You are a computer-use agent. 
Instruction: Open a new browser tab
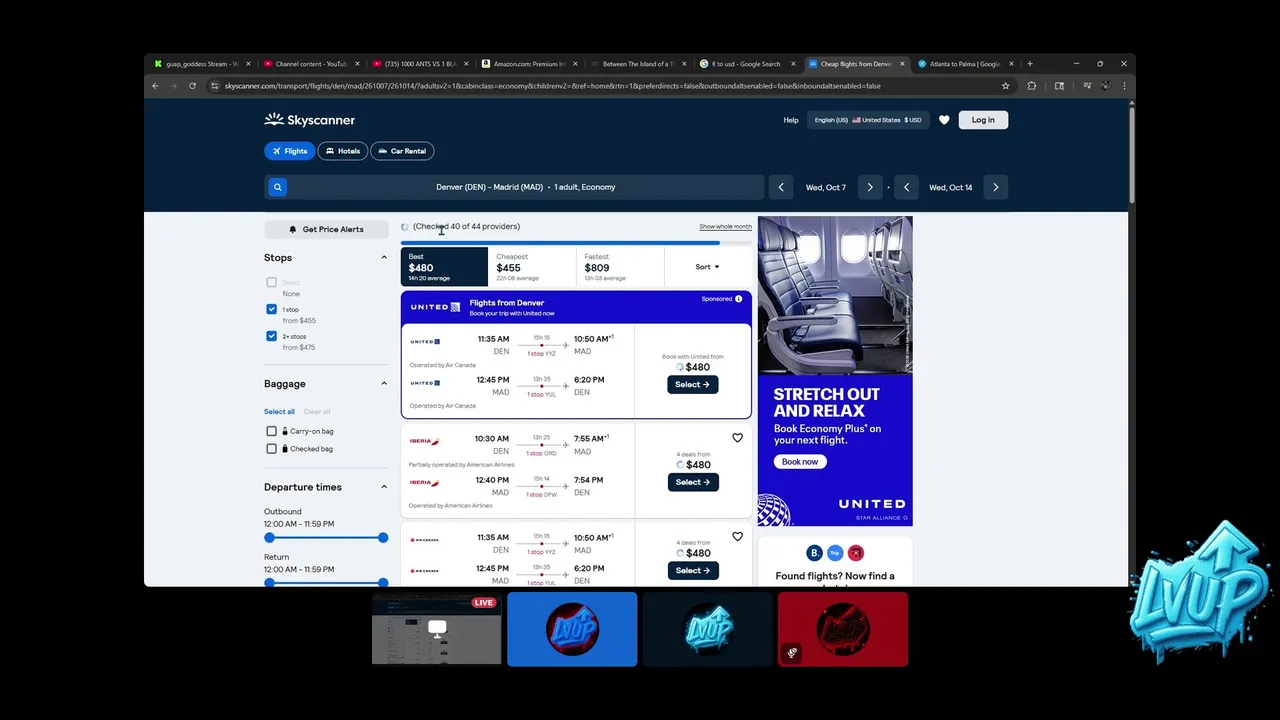click(x=1029, y=64)
